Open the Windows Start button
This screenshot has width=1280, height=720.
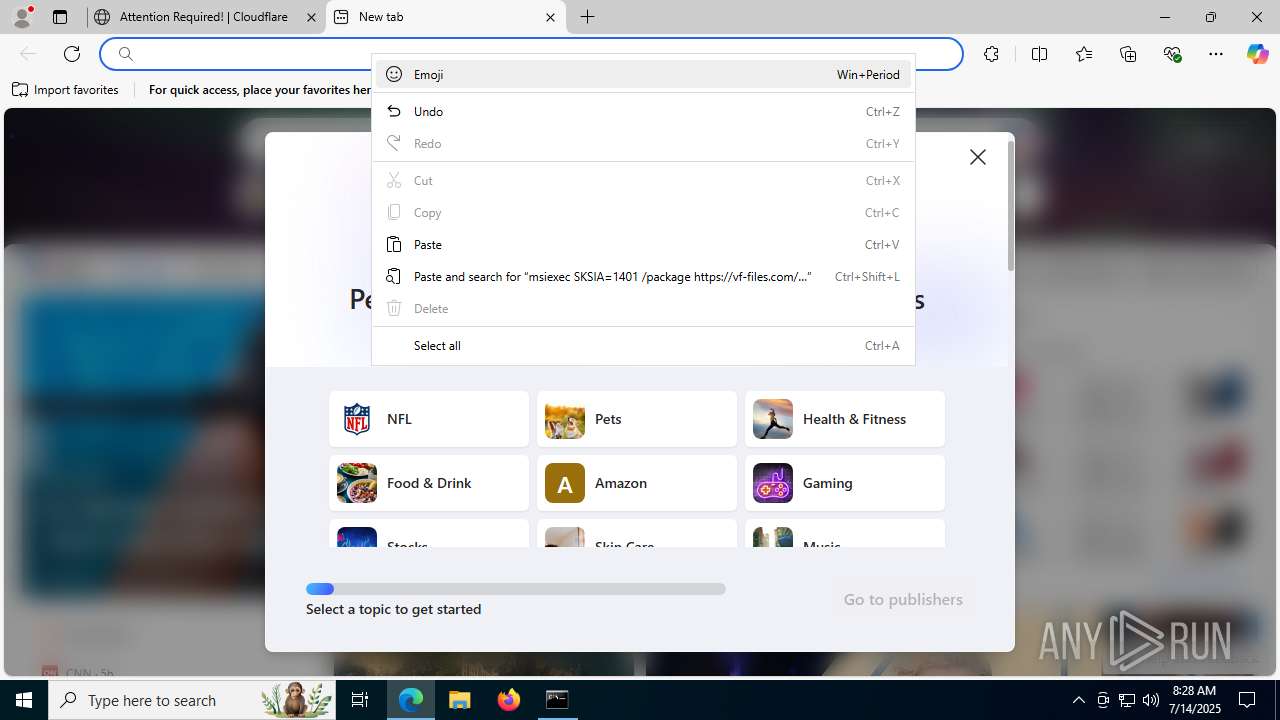24,700
